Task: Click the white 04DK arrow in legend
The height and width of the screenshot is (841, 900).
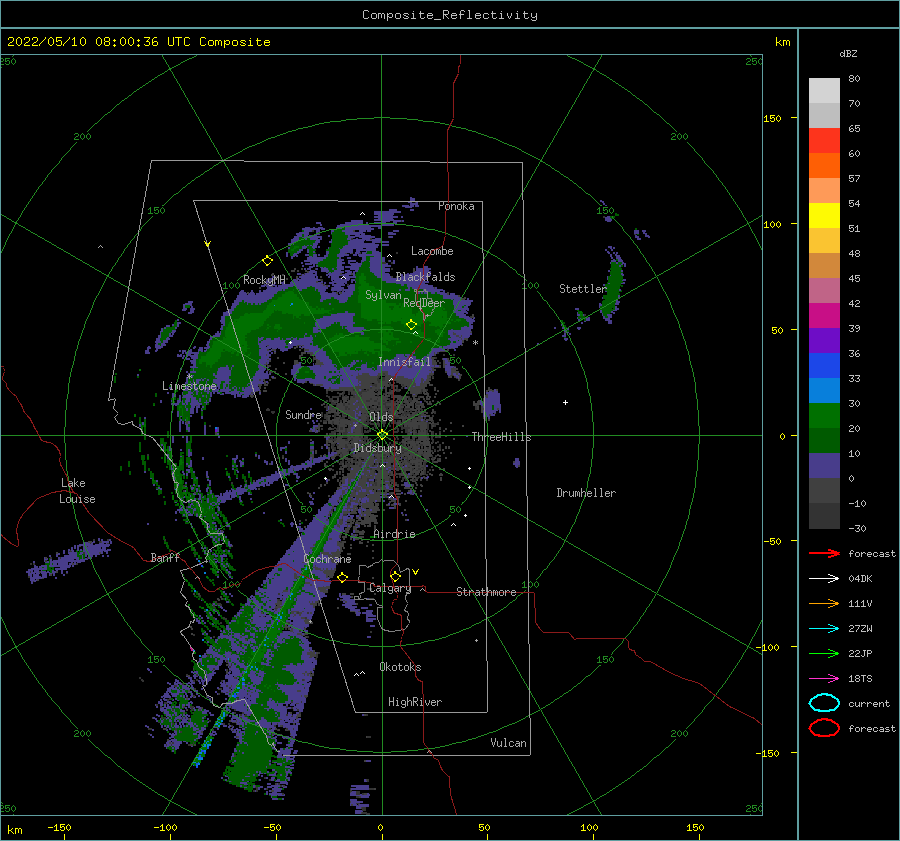Action: coord(824,579)
